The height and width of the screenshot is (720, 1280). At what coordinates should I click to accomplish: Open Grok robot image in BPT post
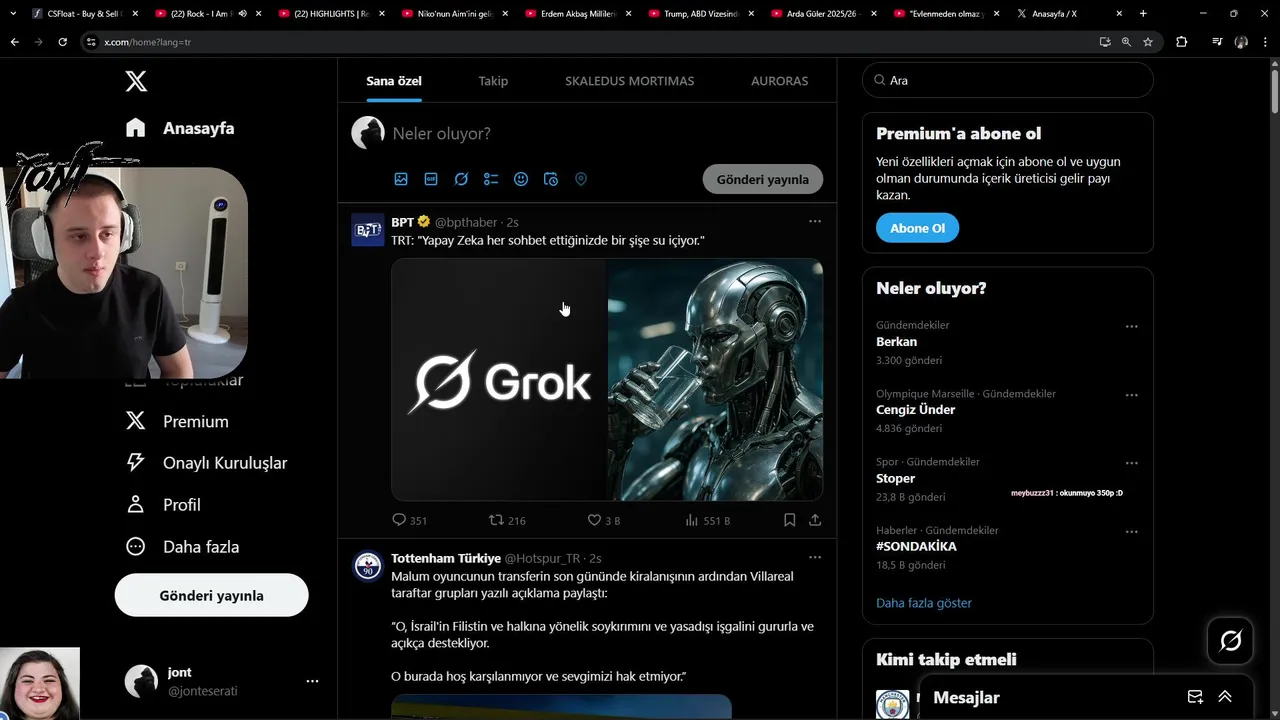(715, 380)
